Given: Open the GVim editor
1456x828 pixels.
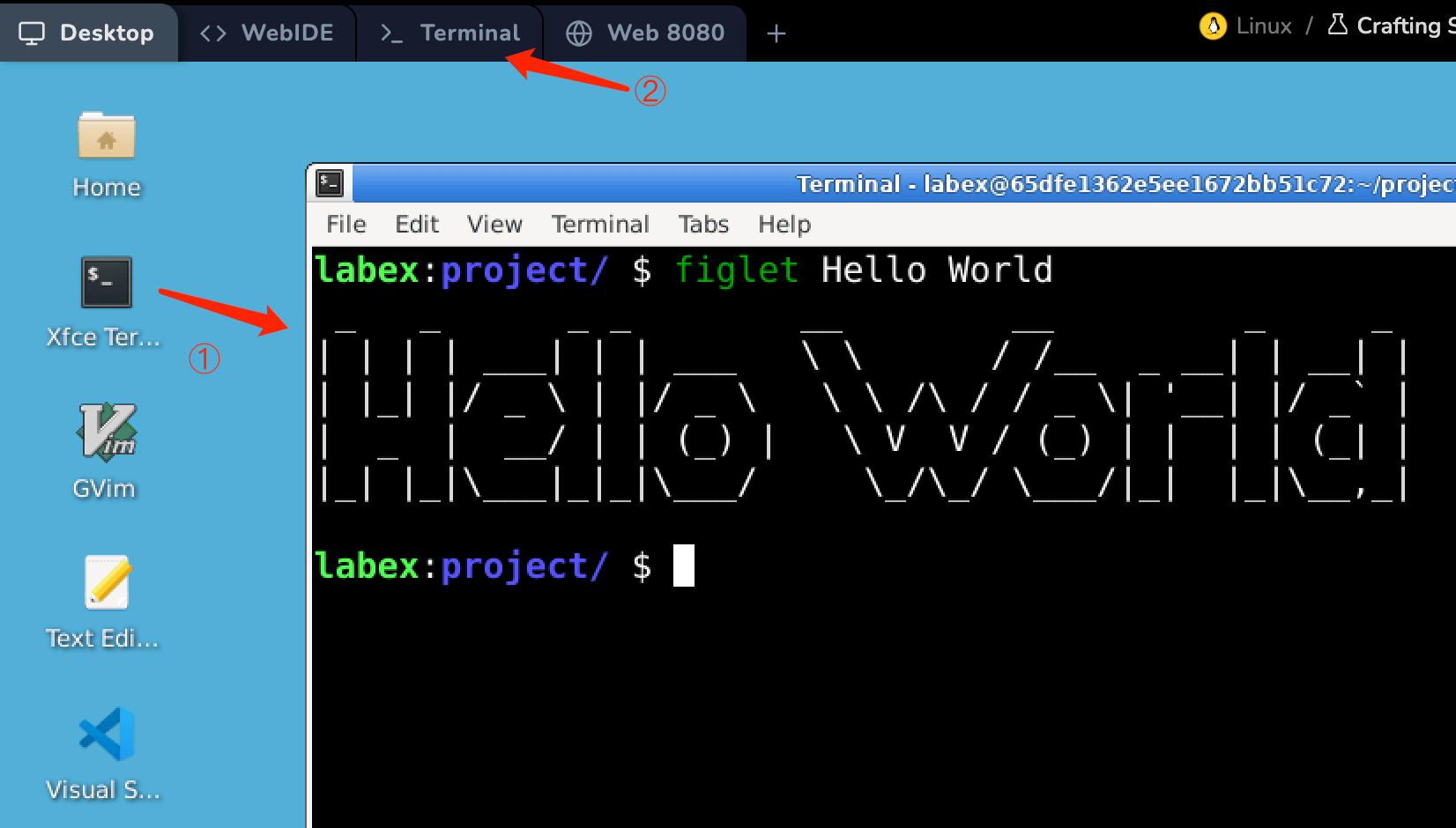Looking at the screenshot, I should coord(105,432).
